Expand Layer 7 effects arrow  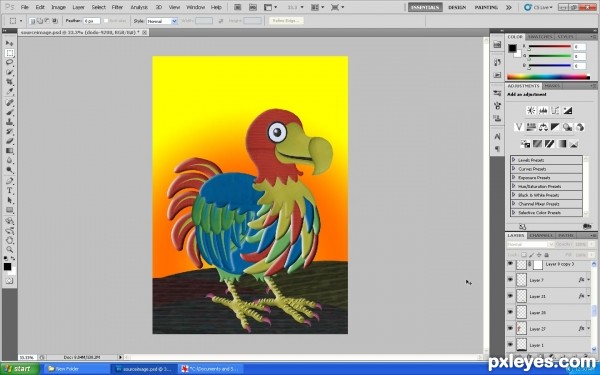pos(589,280)
